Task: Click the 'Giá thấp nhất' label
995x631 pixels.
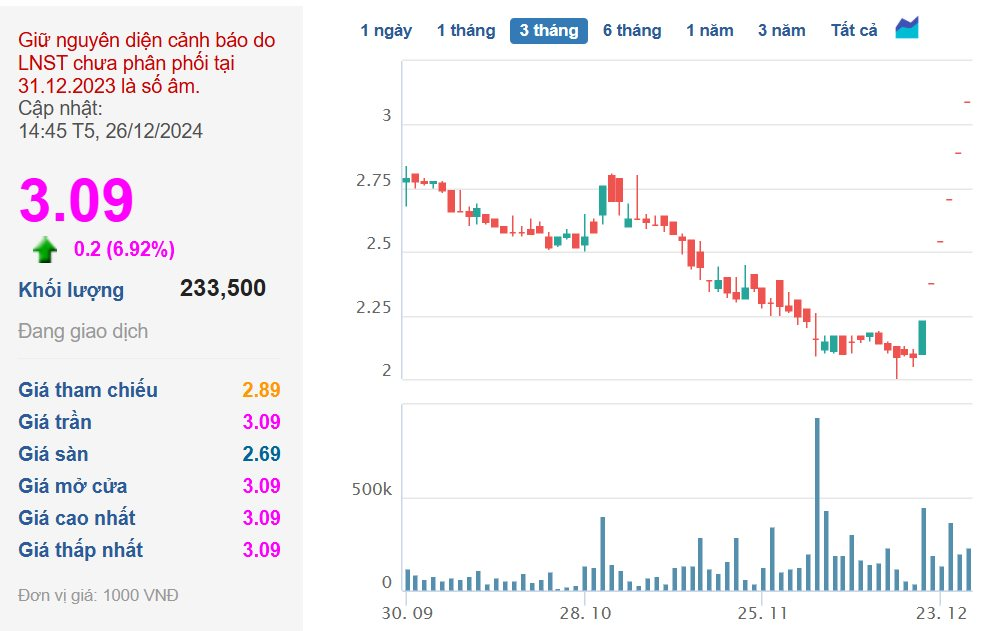Action: click(x=81, y=550)
